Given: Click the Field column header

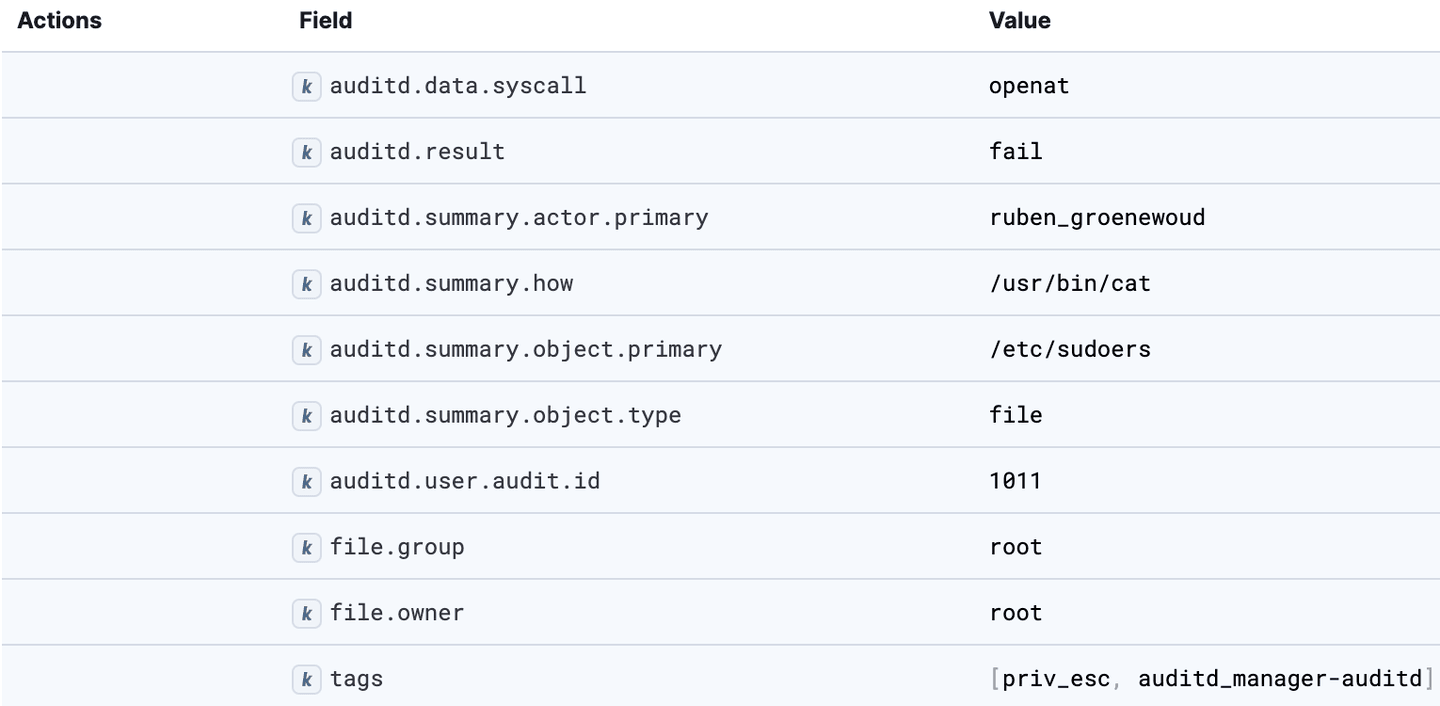Looking at the screenshot, I should click(325, 20).
